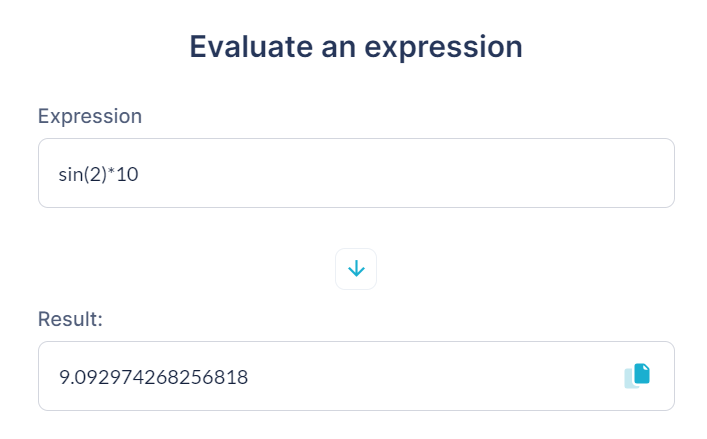Tap the teal copy-to-clipboard icon
707x439 pixels.
pyautogui.click(x=637, y=375)
